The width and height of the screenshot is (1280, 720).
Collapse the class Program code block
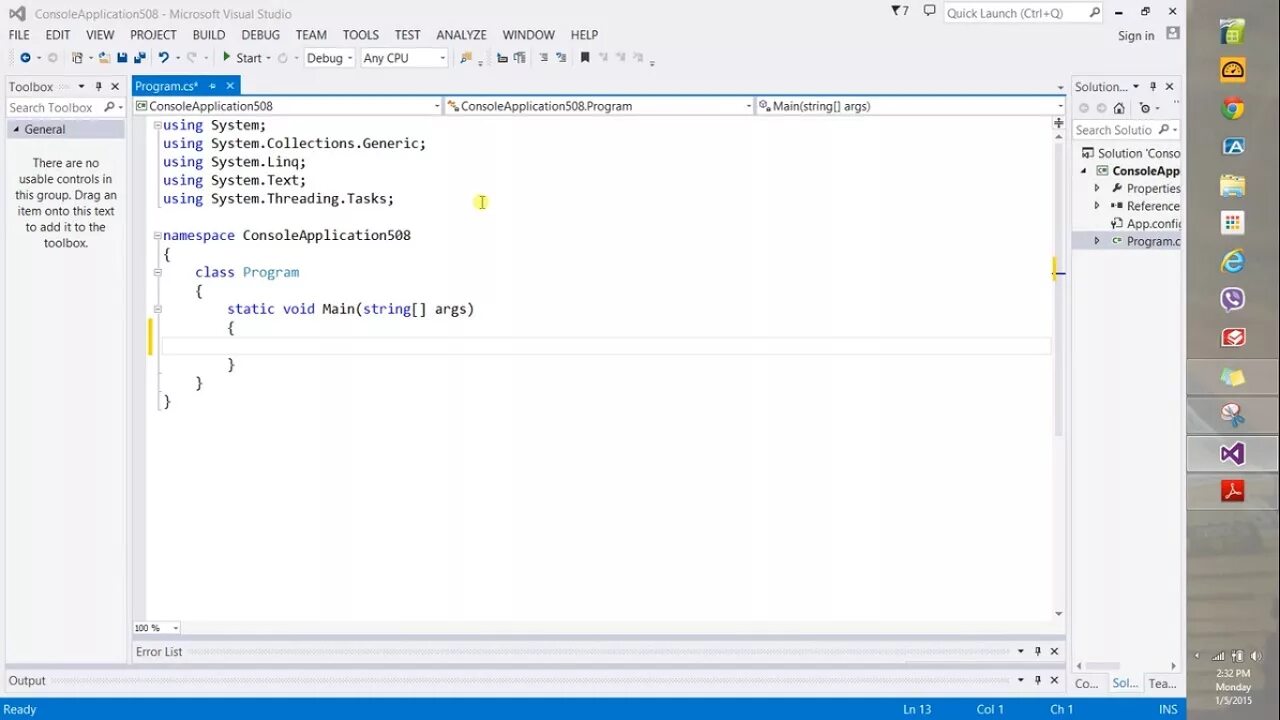[157, 272]
